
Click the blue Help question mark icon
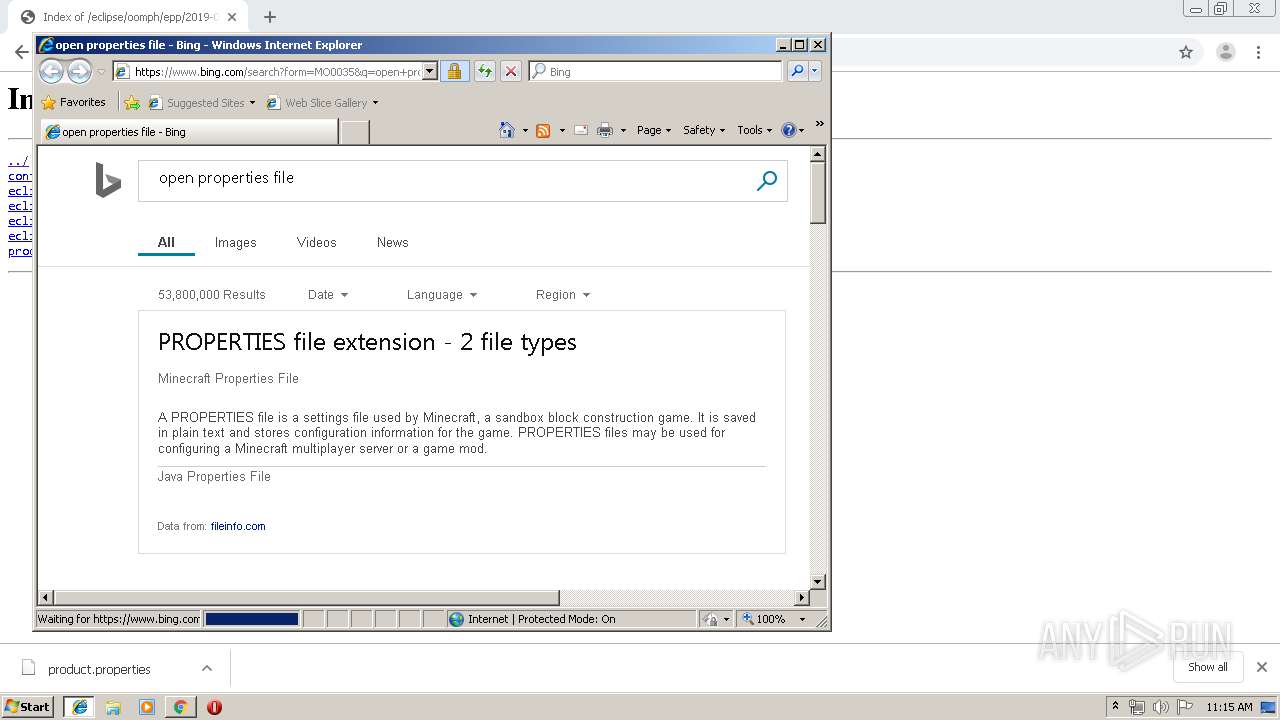coord(788,130)
